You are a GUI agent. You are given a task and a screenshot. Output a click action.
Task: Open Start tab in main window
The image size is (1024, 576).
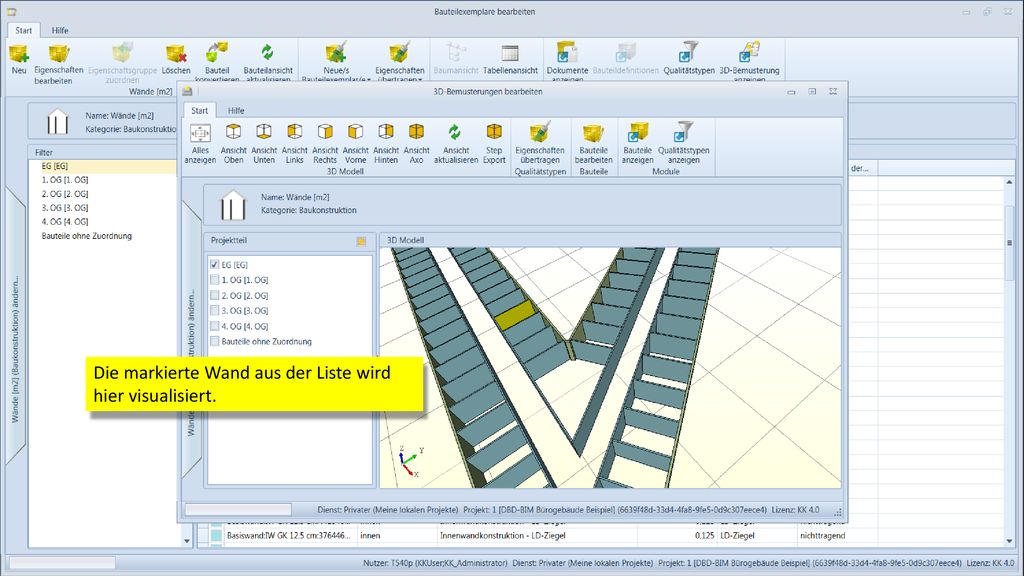pyautogui.click(x=24, y=30)
